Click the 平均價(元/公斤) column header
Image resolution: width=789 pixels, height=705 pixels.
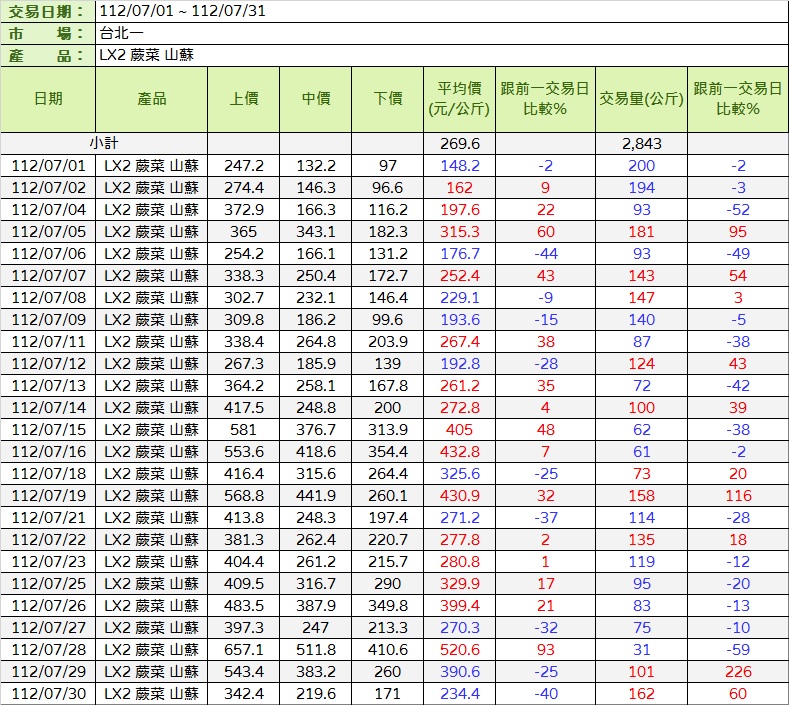(x=460, y=98)
